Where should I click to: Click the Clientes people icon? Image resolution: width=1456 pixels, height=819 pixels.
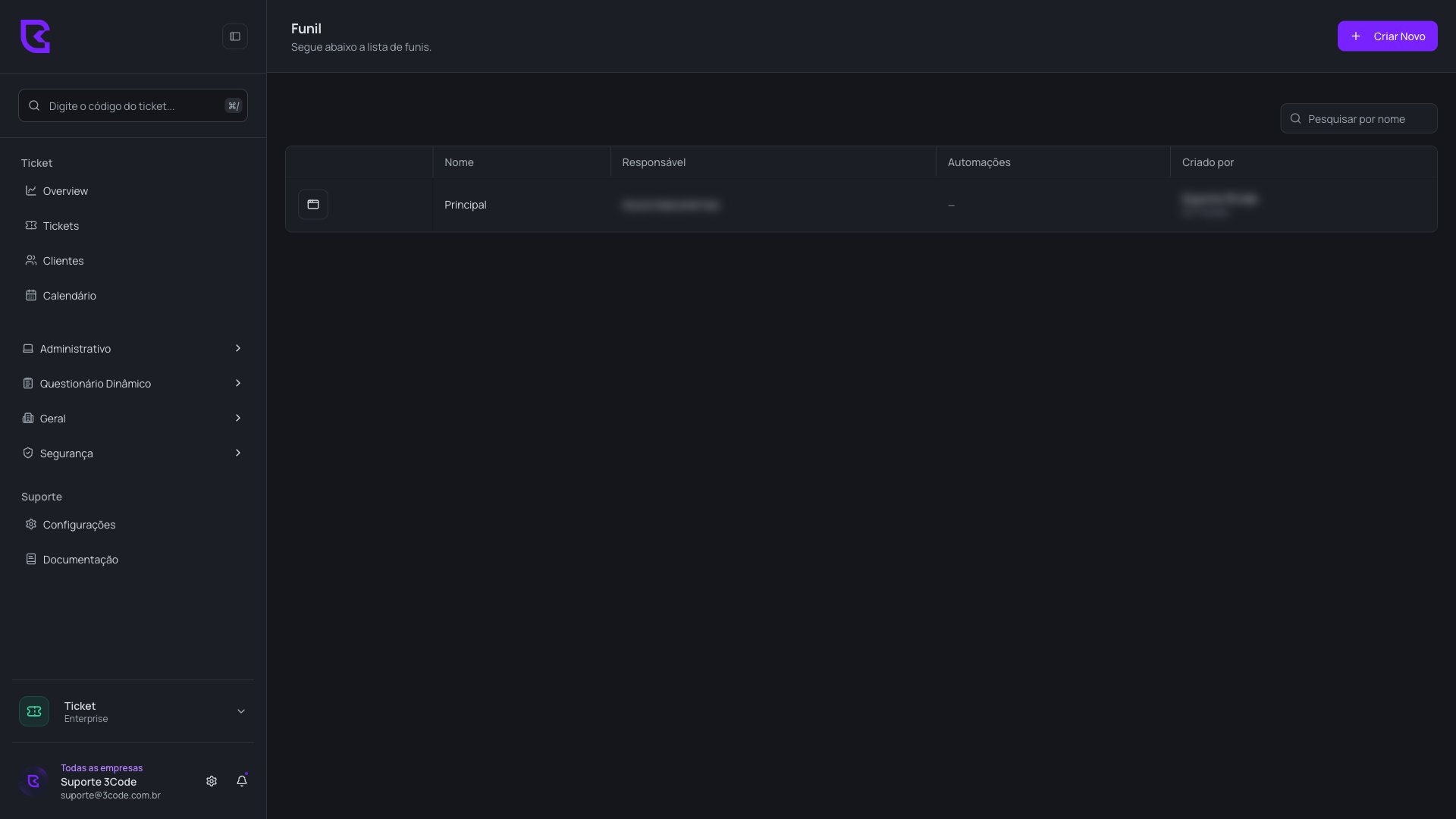pyautogui.click(x=31, y=260)
